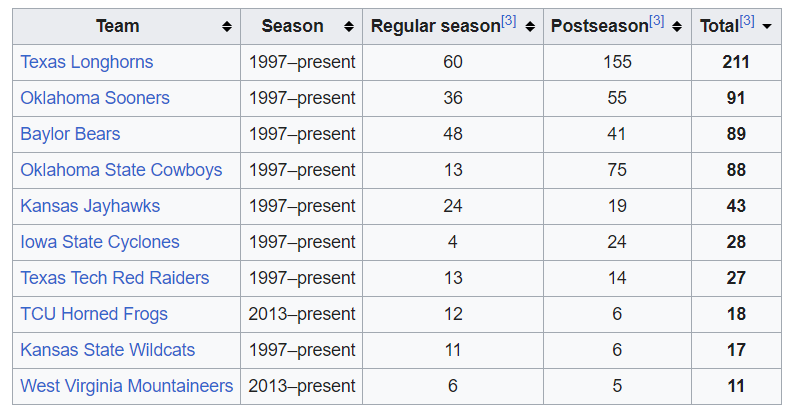Click the TCU Horned Frogs link
Screen dimensions: 790x415
(x=94, y=314)
